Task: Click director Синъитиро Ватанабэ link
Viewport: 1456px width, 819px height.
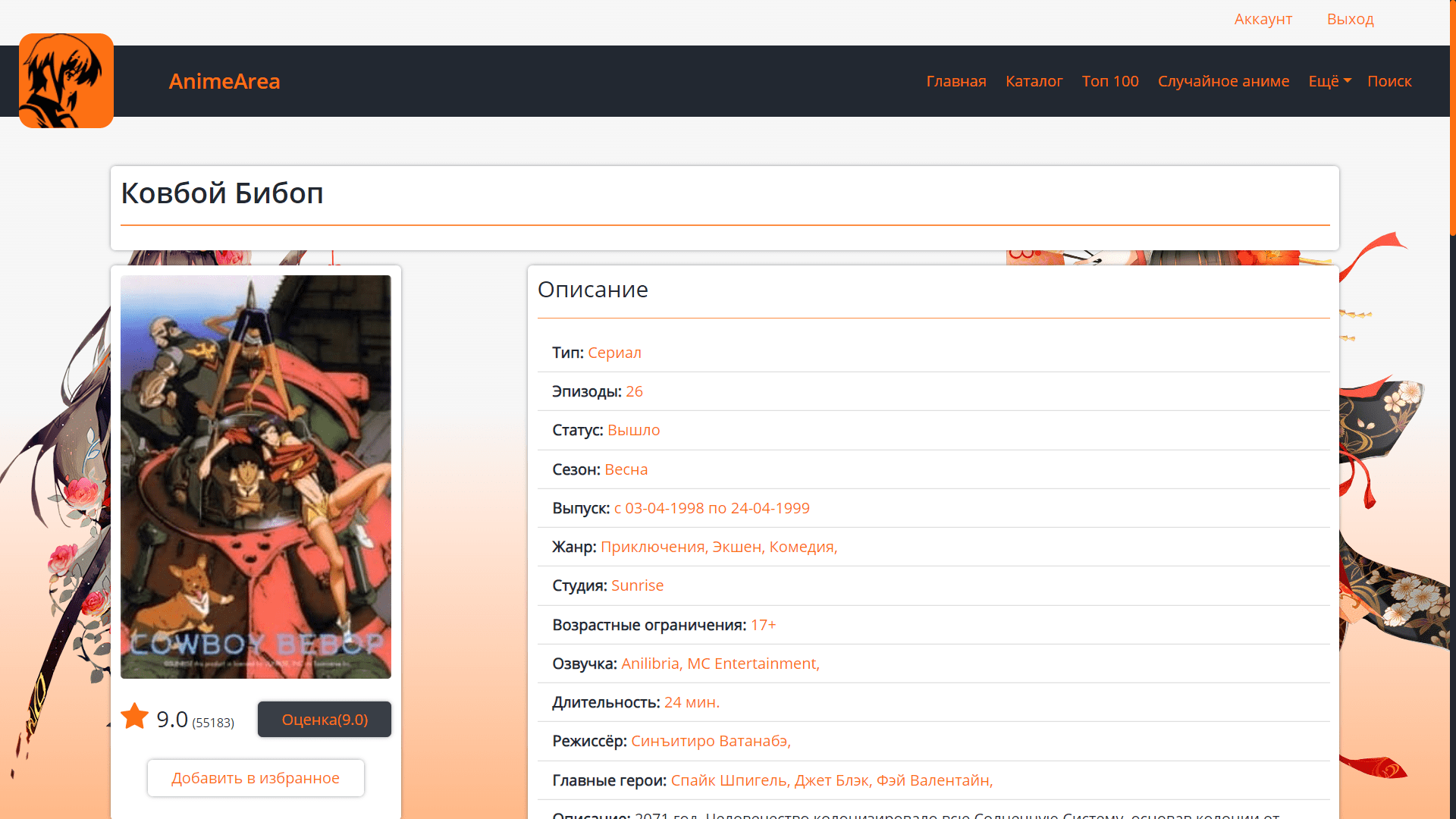Action: click(x=710, y=741)
